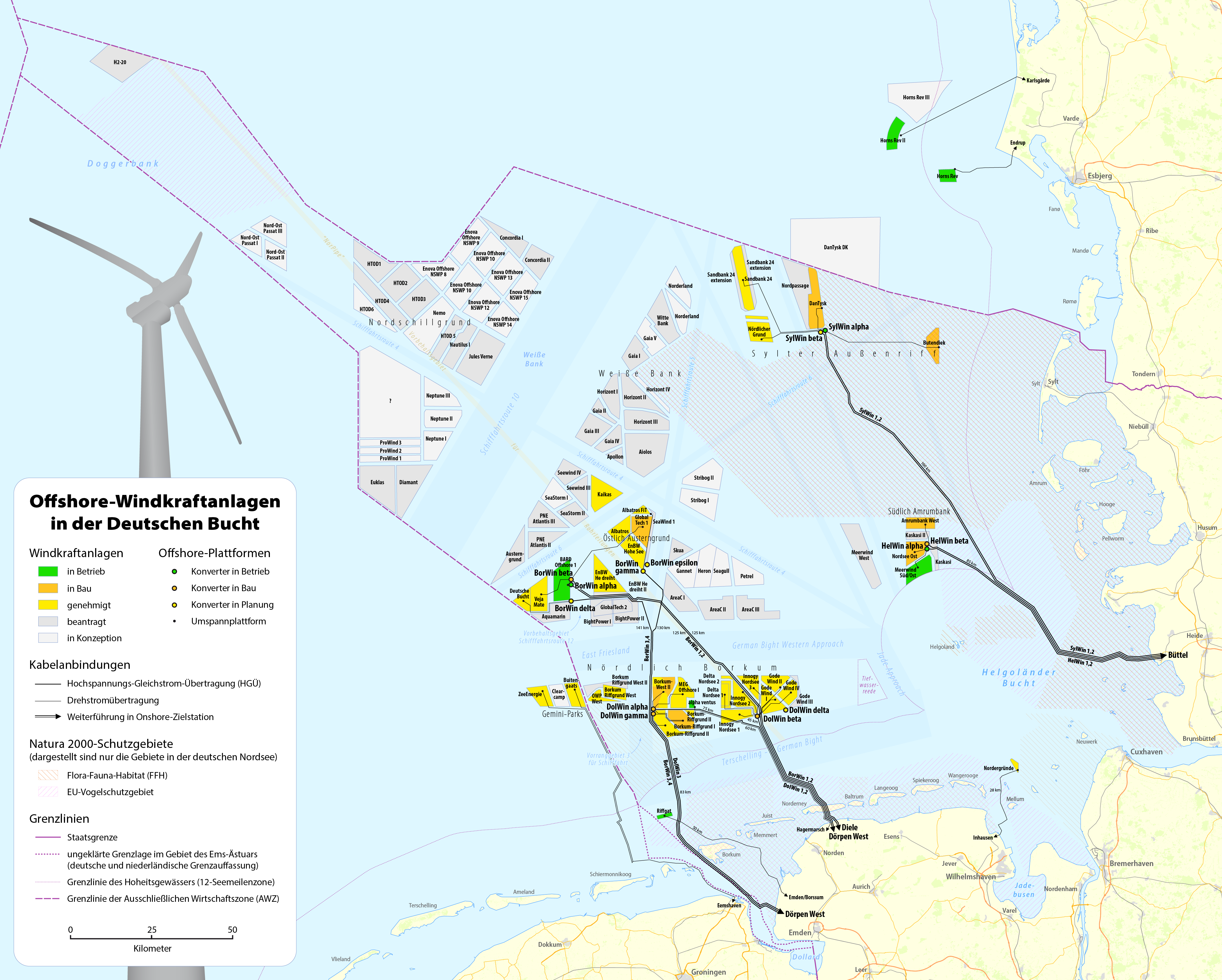1222x980 pixels.
Task: Click the green 'in Betrieb' legend swatch
Action: pyautogui.click(x=48, y=571)
